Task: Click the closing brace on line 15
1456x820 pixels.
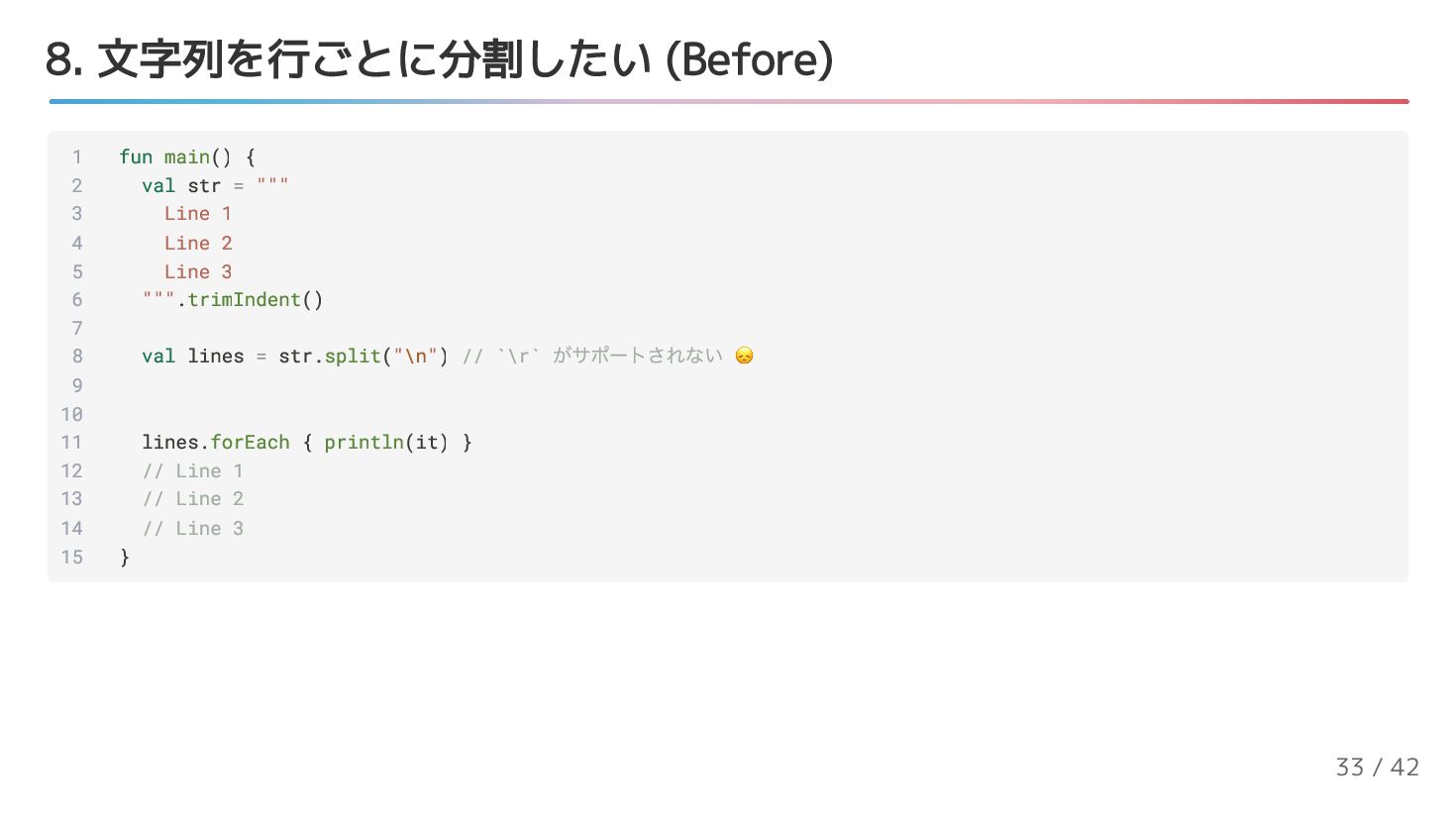Action: [125, 557]
